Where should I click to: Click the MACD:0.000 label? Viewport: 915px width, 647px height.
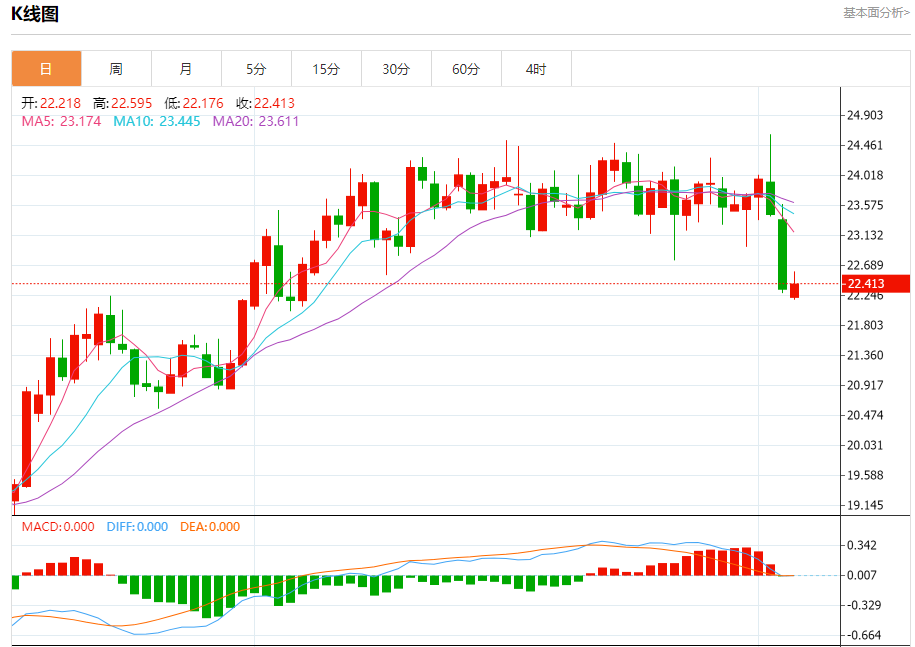(x=58, y=527)
